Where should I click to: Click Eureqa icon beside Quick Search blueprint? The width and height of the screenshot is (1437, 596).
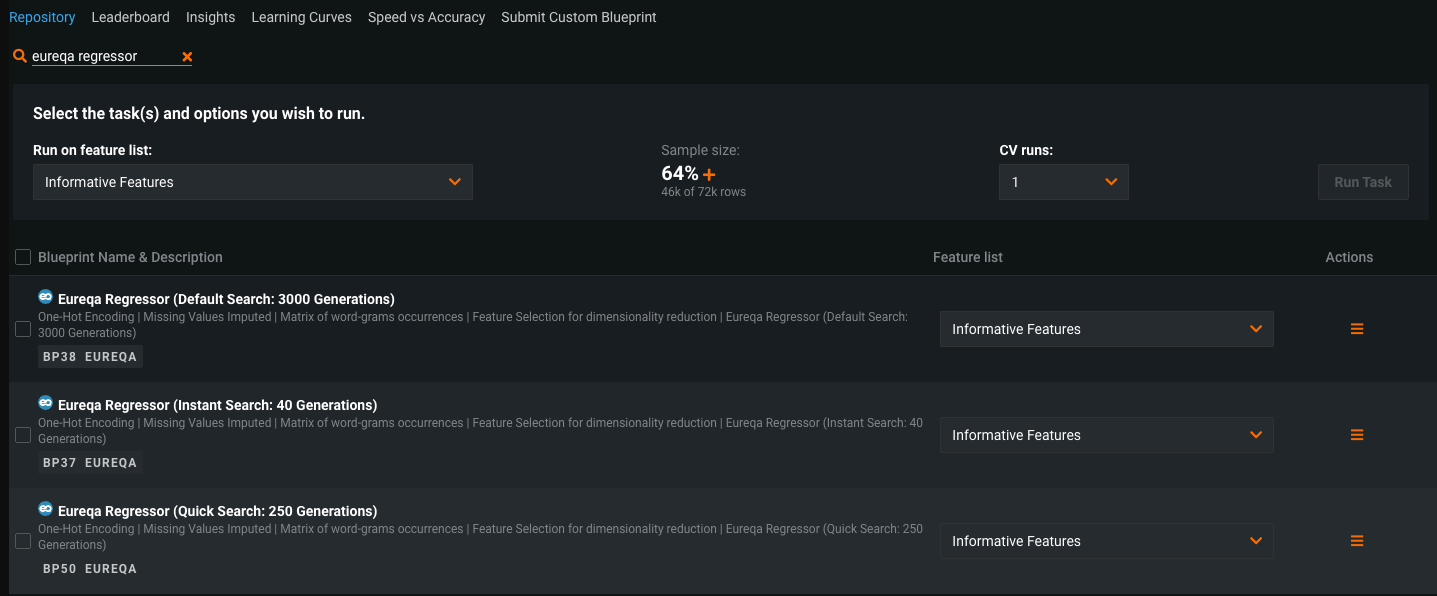click(45, 509)
